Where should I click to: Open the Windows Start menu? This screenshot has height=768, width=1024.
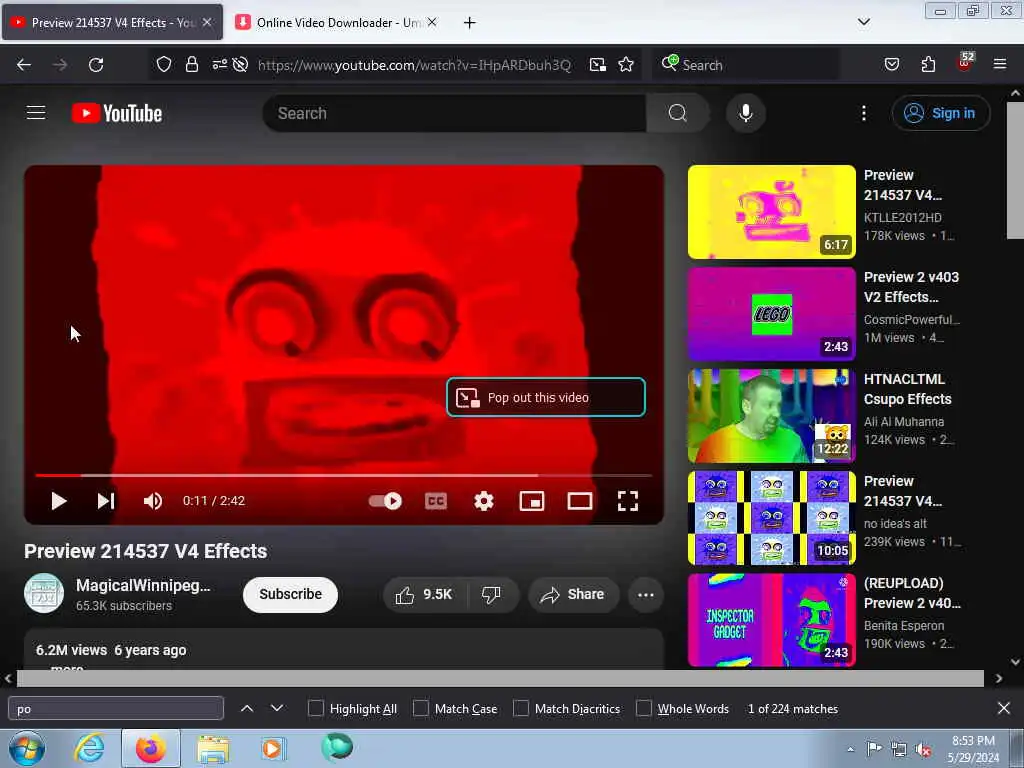27,748
